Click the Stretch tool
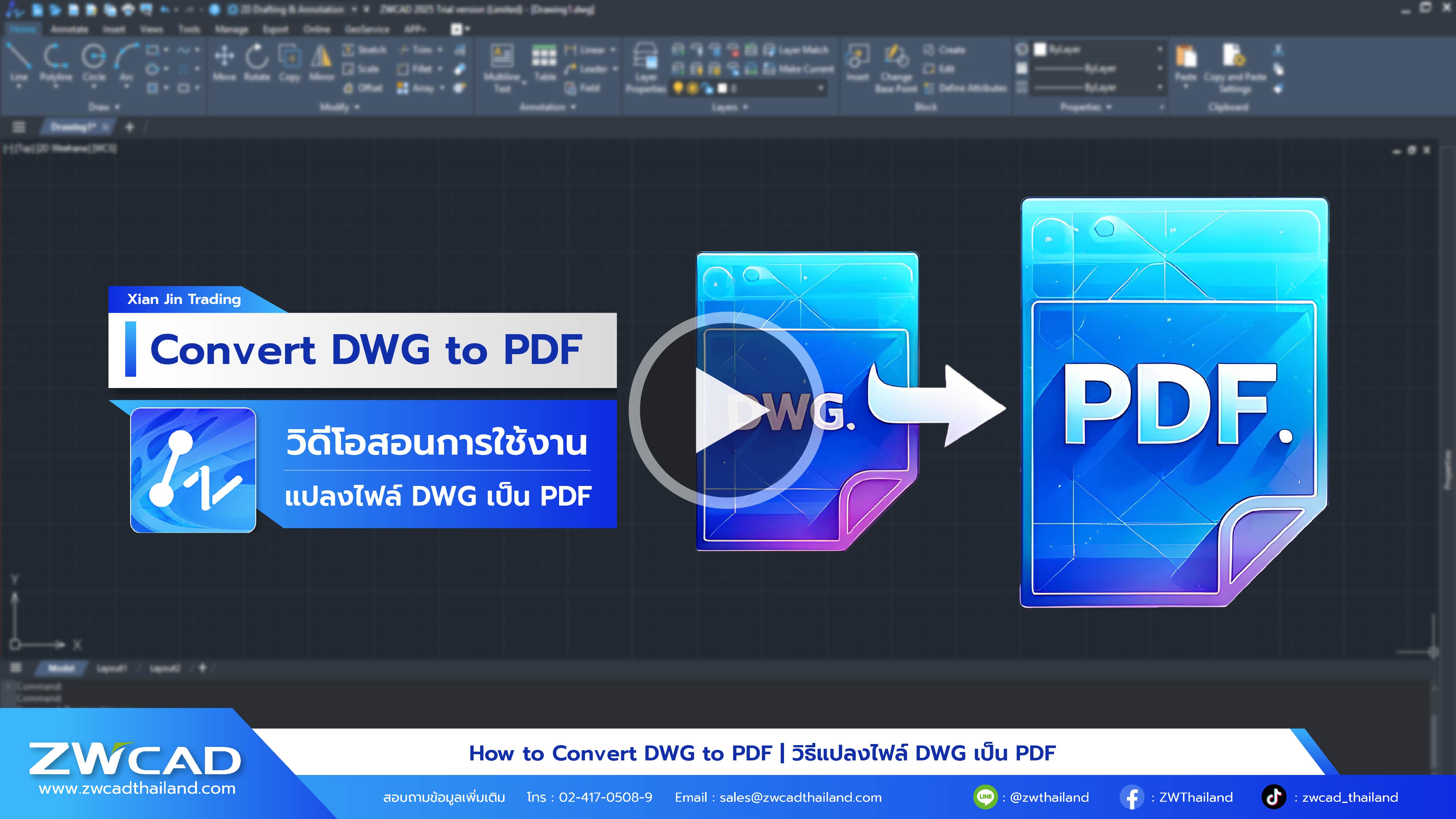1456x819 pixels. point(365,50)
